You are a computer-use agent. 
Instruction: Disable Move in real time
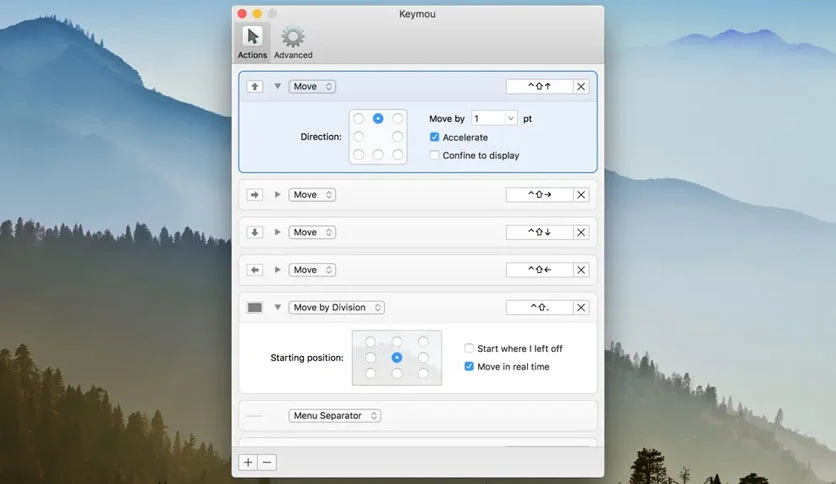click(x=469, y=366)
